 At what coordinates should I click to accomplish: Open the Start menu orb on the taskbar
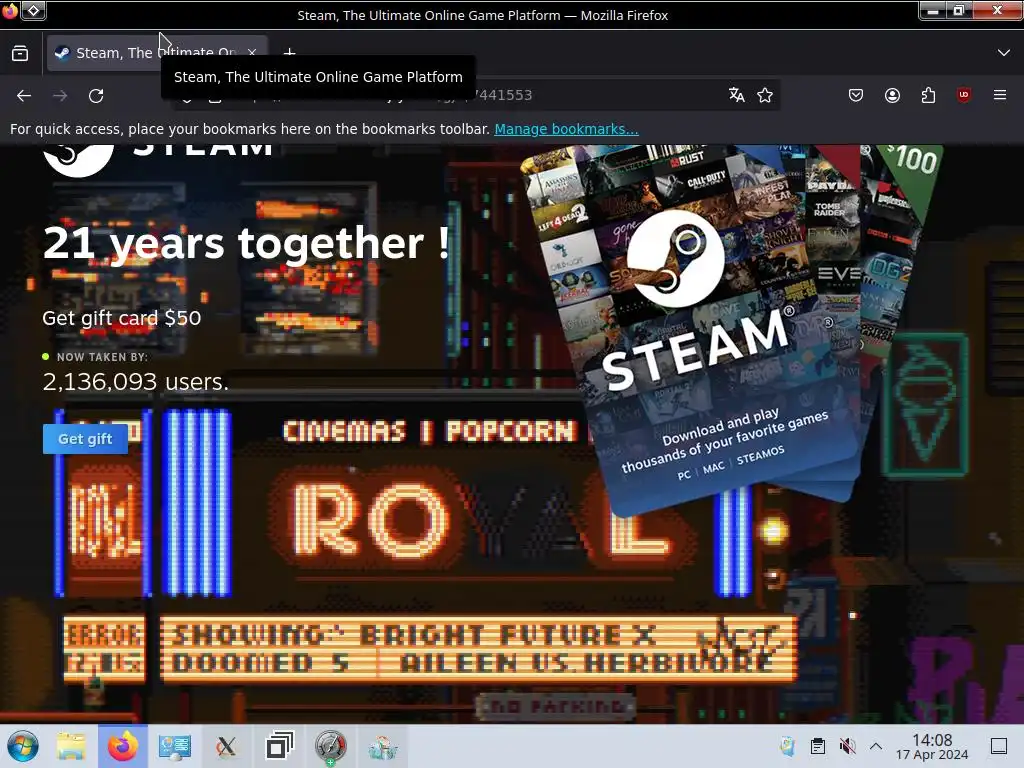pyautogui.click(x=23, y=746)
